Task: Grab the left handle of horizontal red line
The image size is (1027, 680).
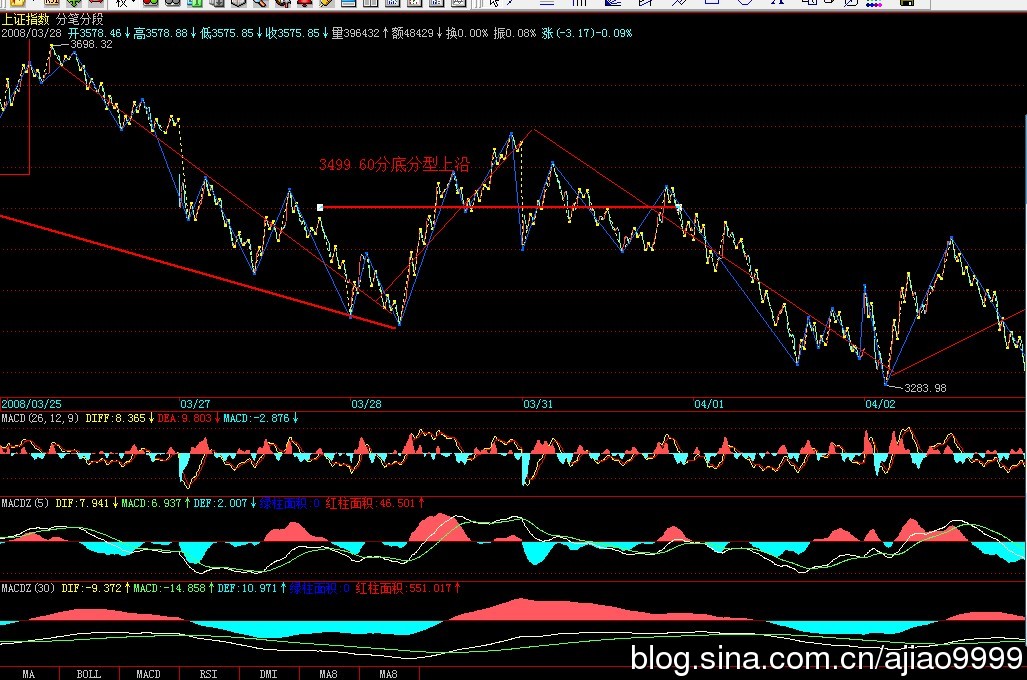Action: [320, 207]
